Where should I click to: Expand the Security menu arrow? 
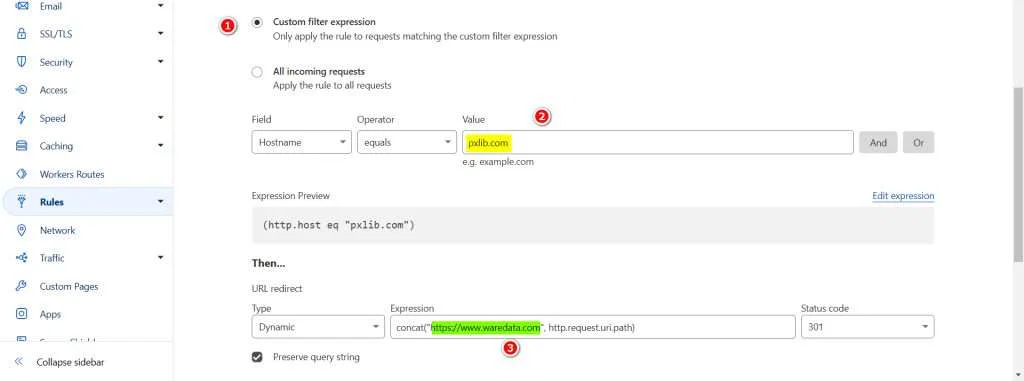[x=161, y=61]
